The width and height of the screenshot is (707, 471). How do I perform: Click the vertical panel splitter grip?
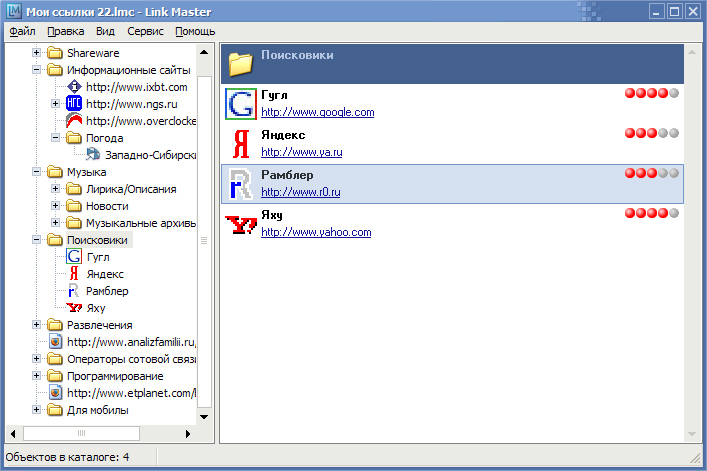pos(204,241)
